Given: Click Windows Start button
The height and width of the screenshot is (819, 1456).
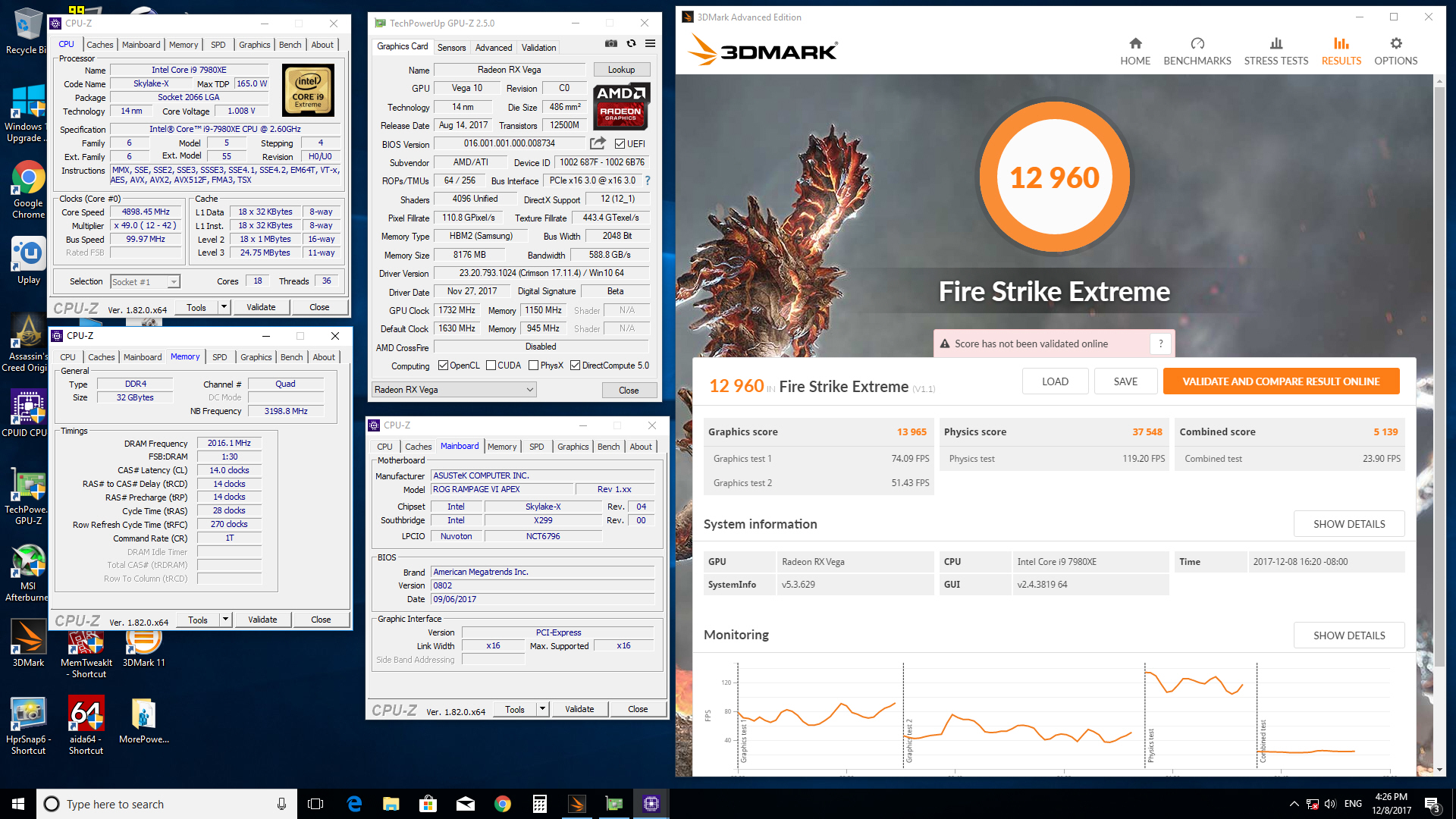Looking at the screenshot, I should click(18, 804).
